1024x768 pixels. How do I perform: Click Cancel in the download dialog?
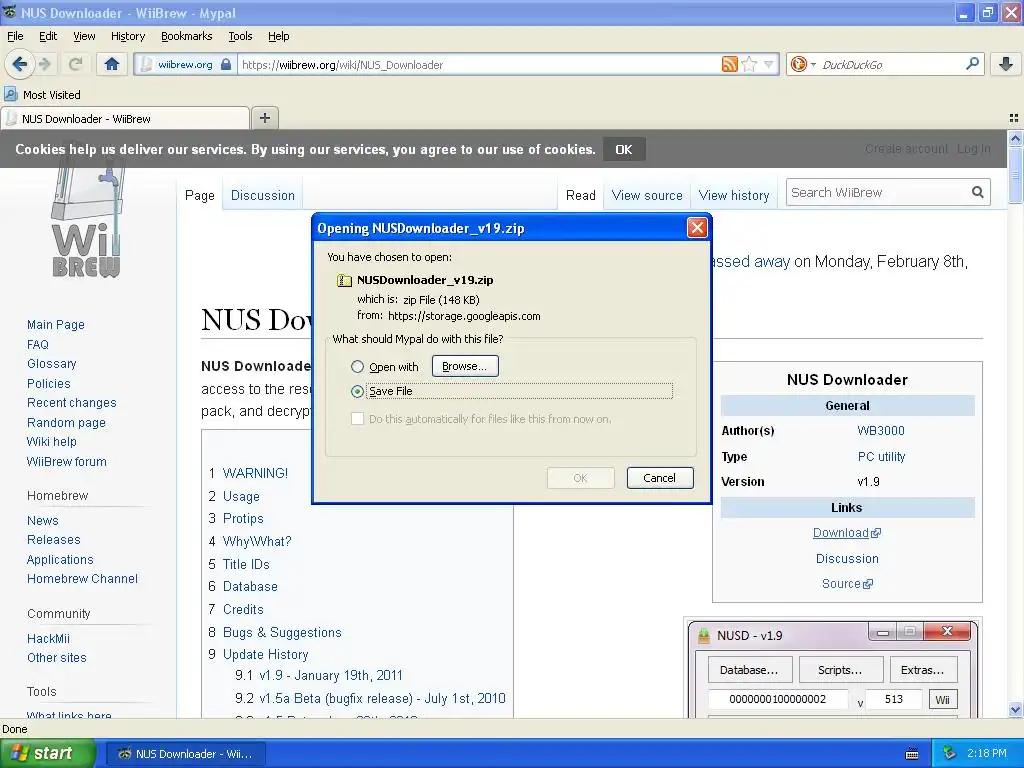(660, 478)
